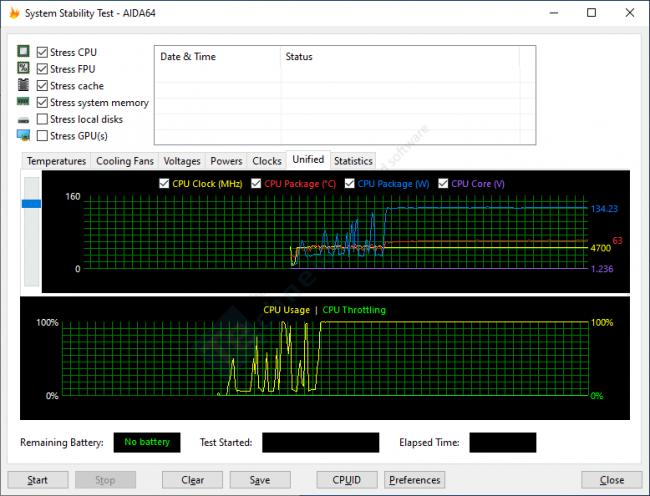Image resolution: width=650 pixels, height=496 pixels.
Task: Enable the Stress GPU(s) checkbox
Action: [42, 135]
